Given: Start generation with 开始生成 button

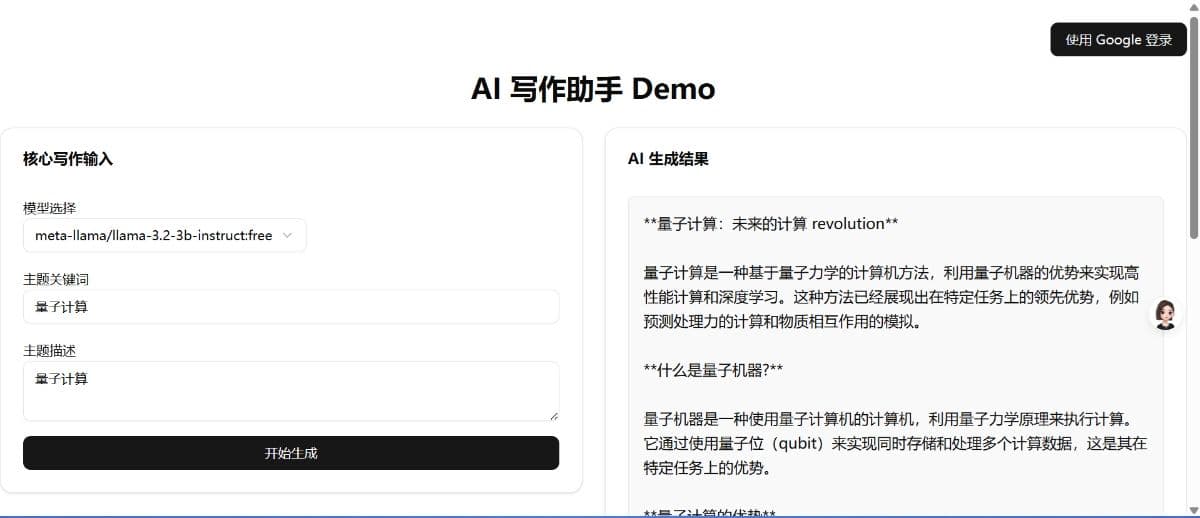Looking at the screenshot, I should click(291, 453).
